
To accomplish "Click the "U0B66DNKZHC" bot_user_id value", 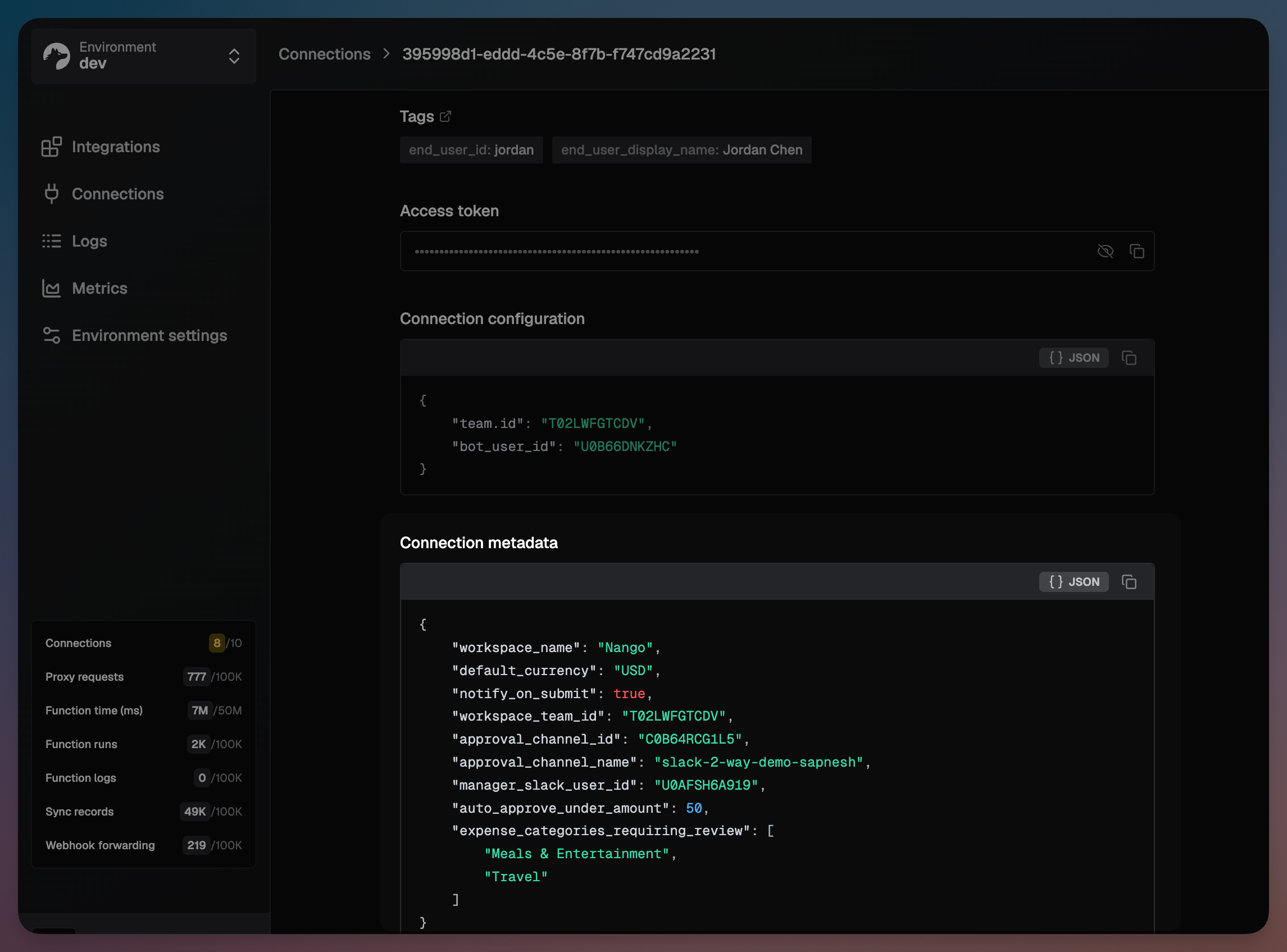I will click(x=625, y=447).
